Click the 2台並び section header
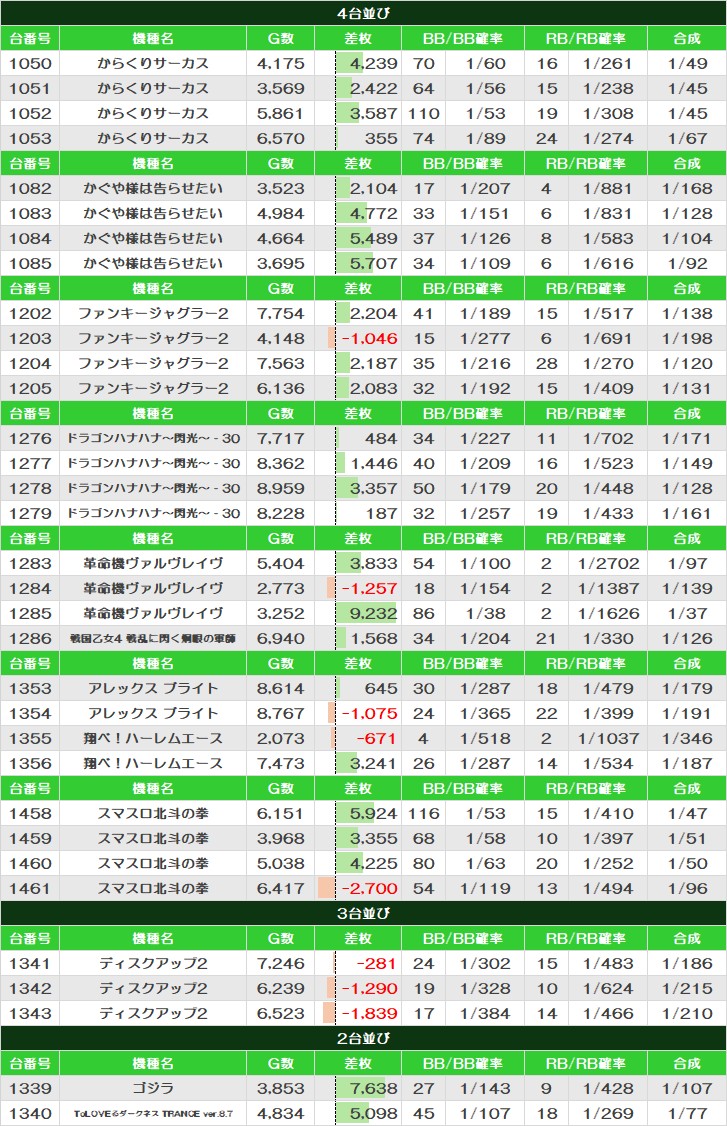 [x=364, y=1038]
